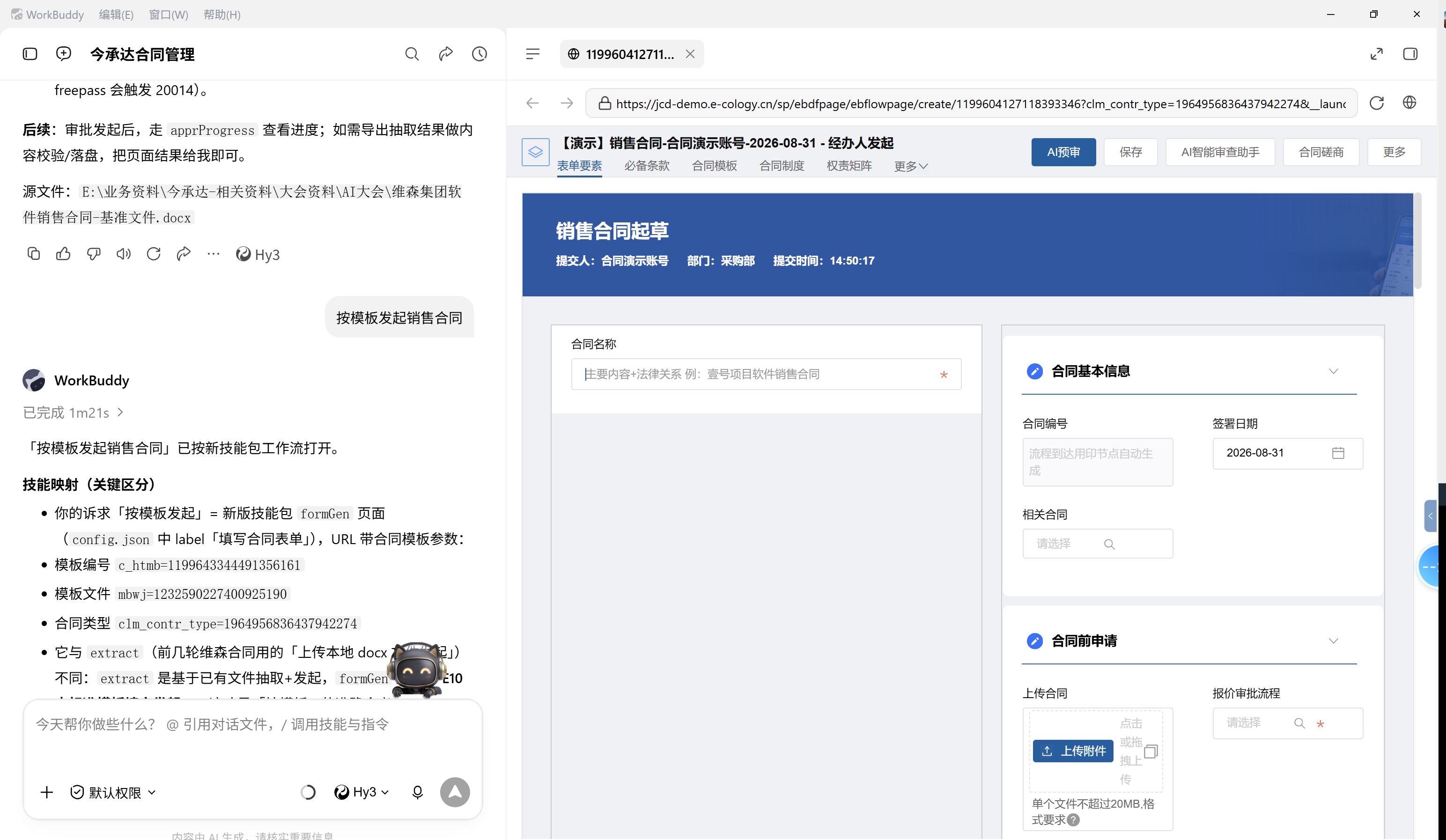Open search in chat header
This screenshot has height=840, width=1446.
coord(412,54)
